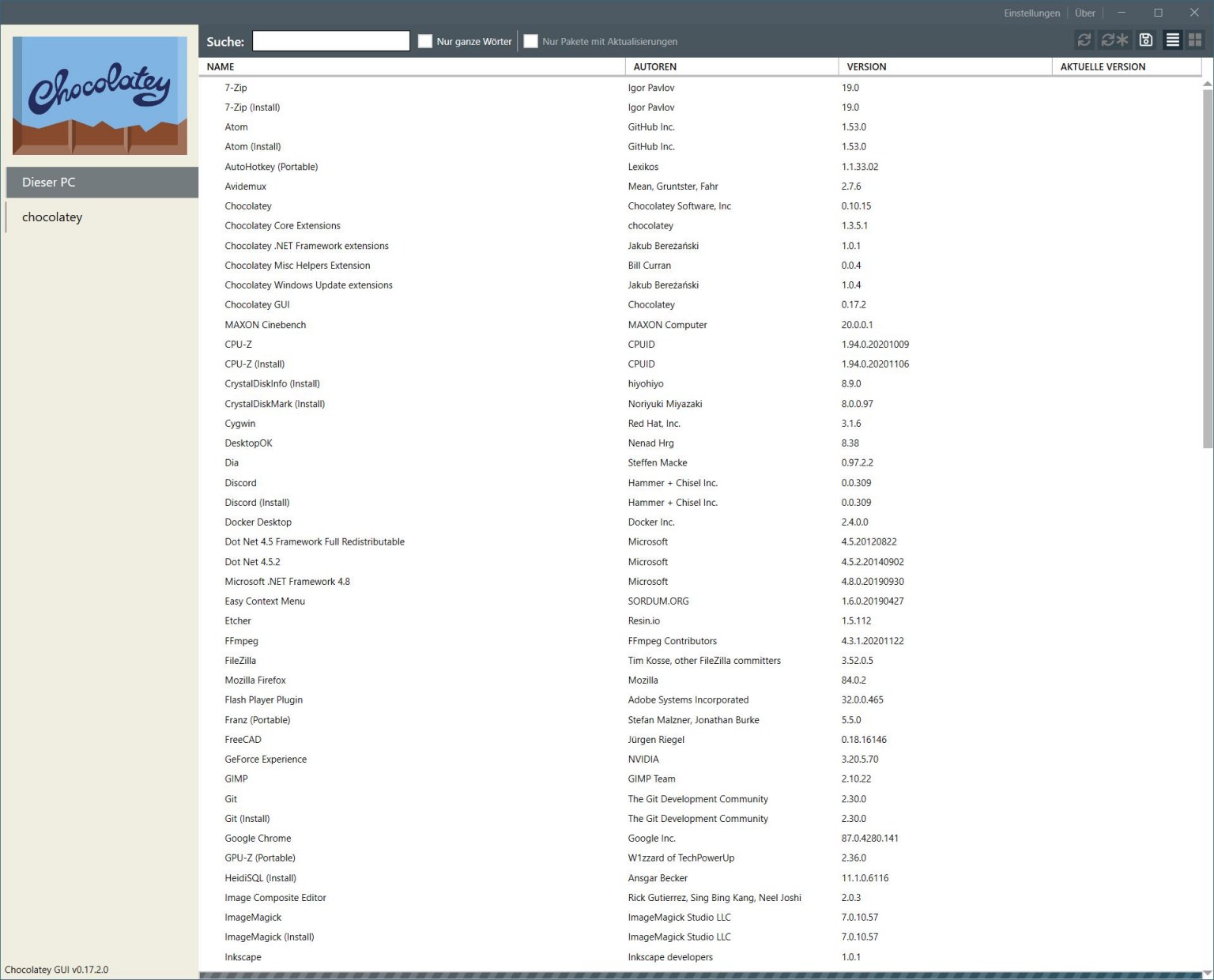Click the refresh packages icon
Viewport: 1214px width, 980px height.
tap(1084, 40)
